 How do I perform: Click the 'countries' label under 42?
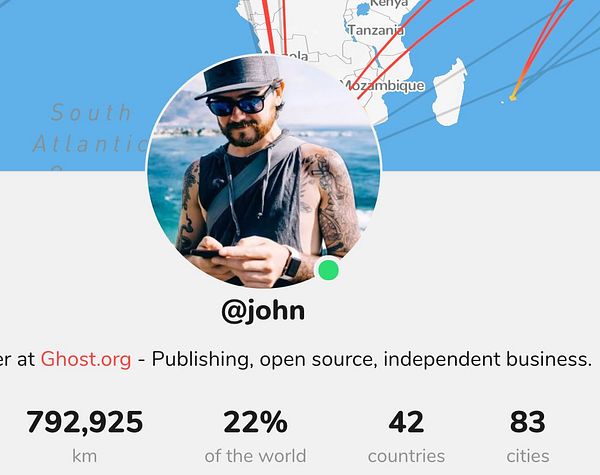click(x=406, y=456)
